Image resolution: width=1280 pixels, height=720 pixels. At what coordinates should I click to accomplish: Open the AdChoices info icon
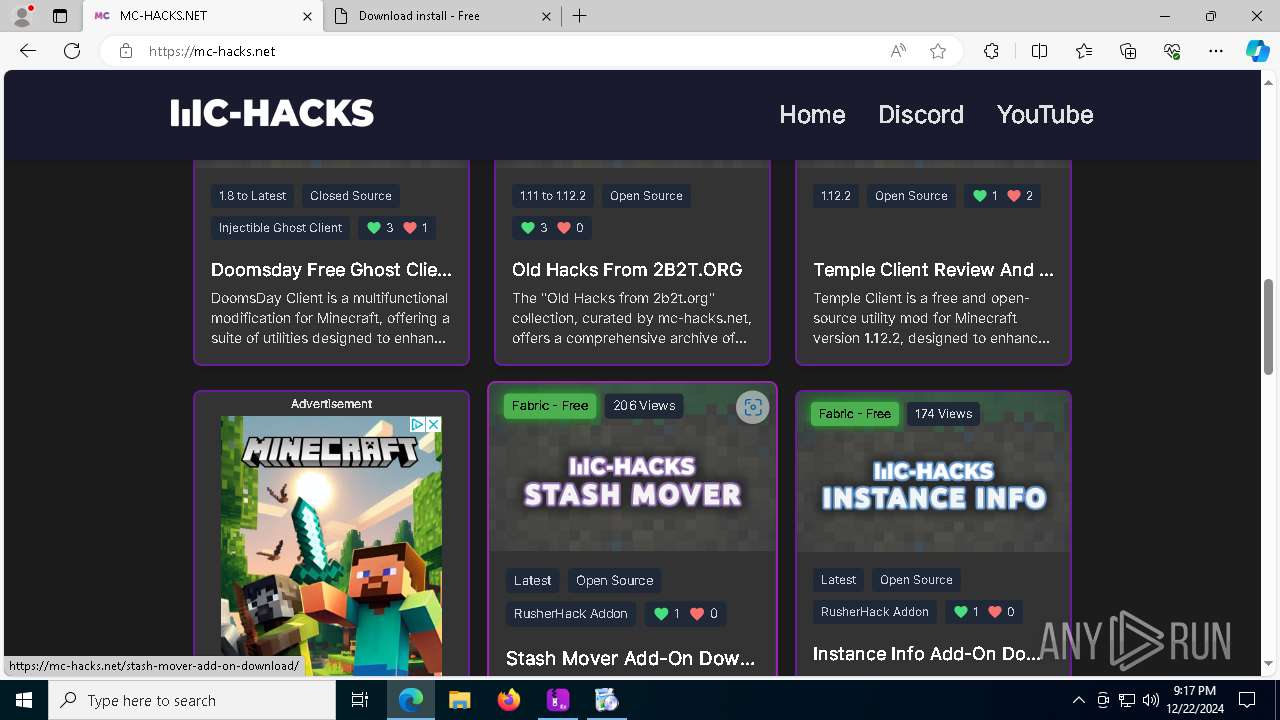418,424
